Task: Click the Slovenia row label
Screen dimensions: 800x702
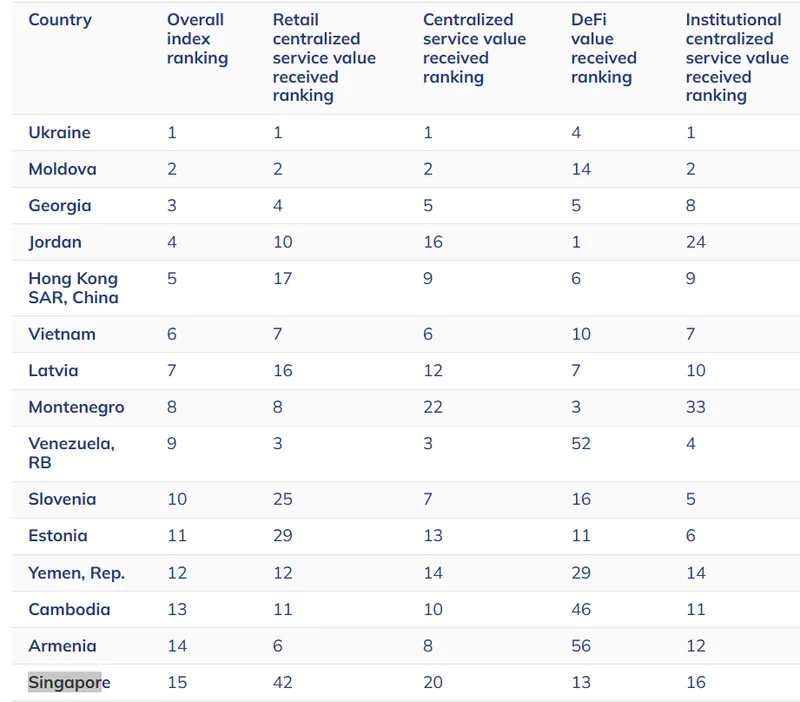Action: 61,499
